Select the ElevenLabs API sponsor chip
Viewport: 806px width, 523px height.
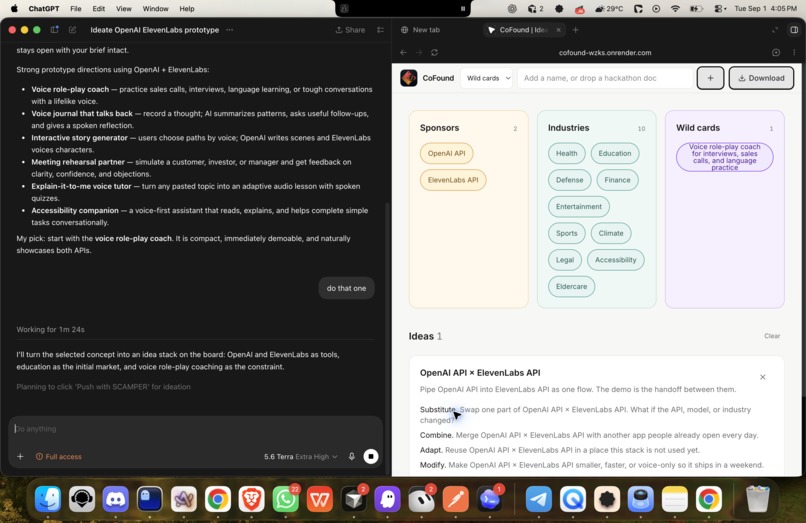point(453,180)
